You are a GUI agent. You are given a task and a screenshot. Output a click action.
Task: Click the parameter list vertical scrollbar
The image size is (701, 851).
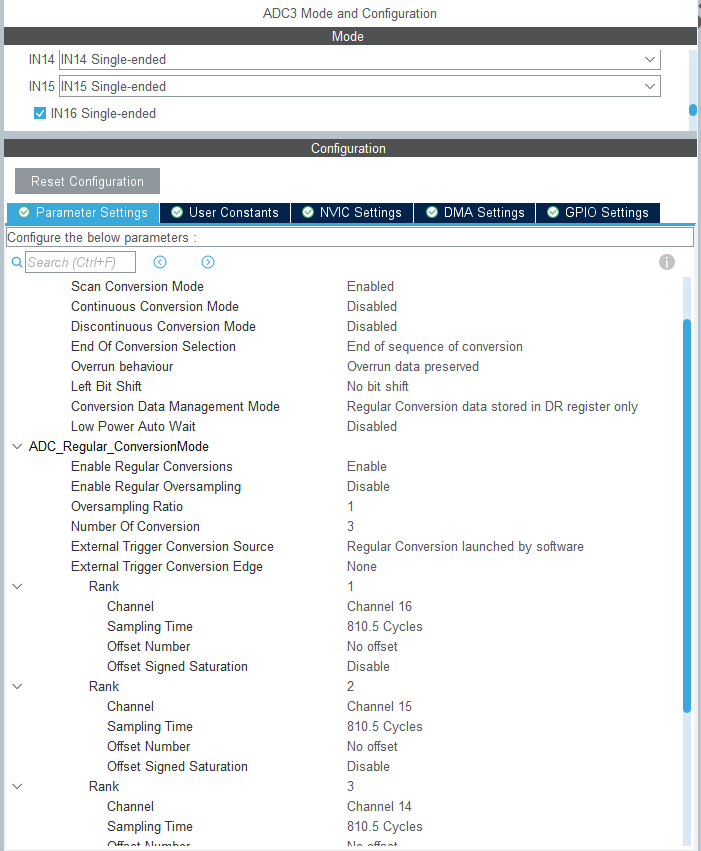click(687, 516)
